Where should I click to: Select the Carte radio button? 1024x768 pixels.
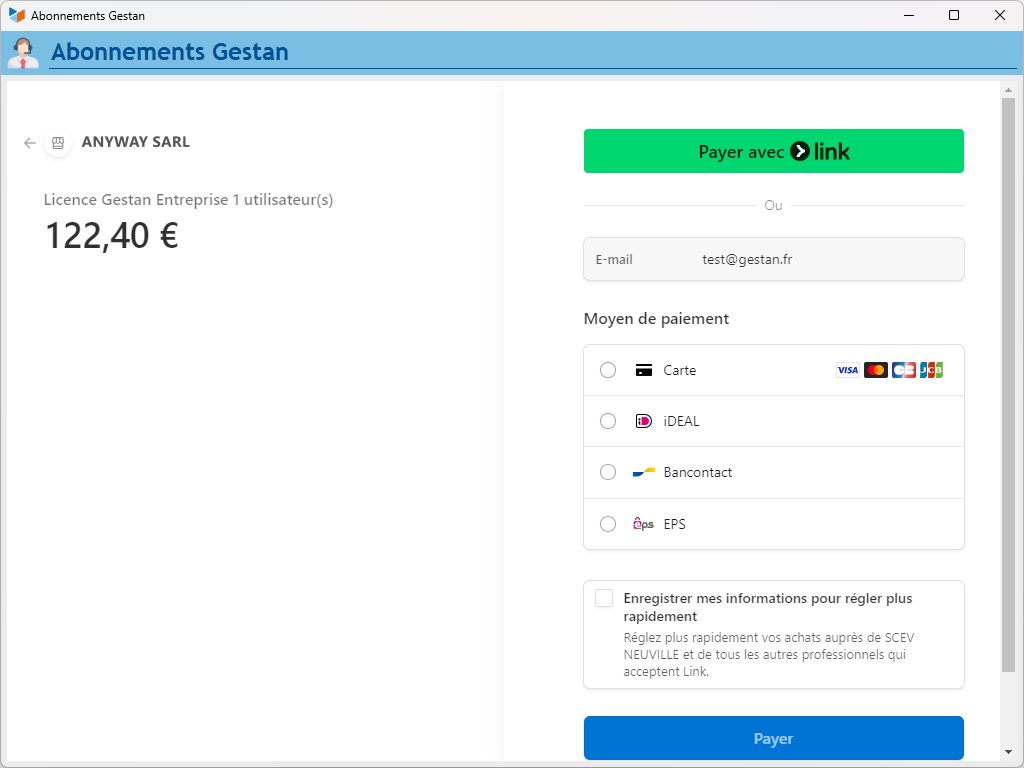pyautogui.click(x=608, y=370)
